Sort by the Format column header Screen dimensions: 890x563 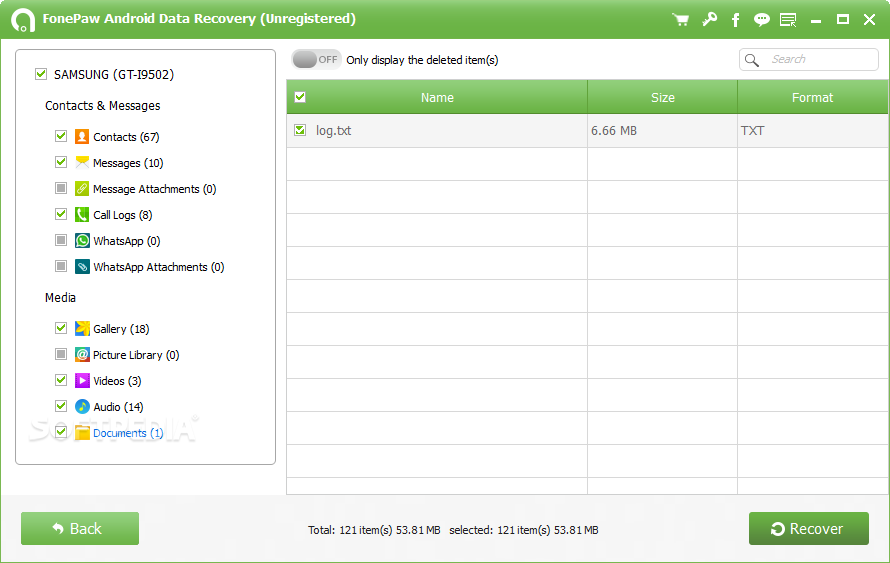pyautogui.click(x=812, y=97)
